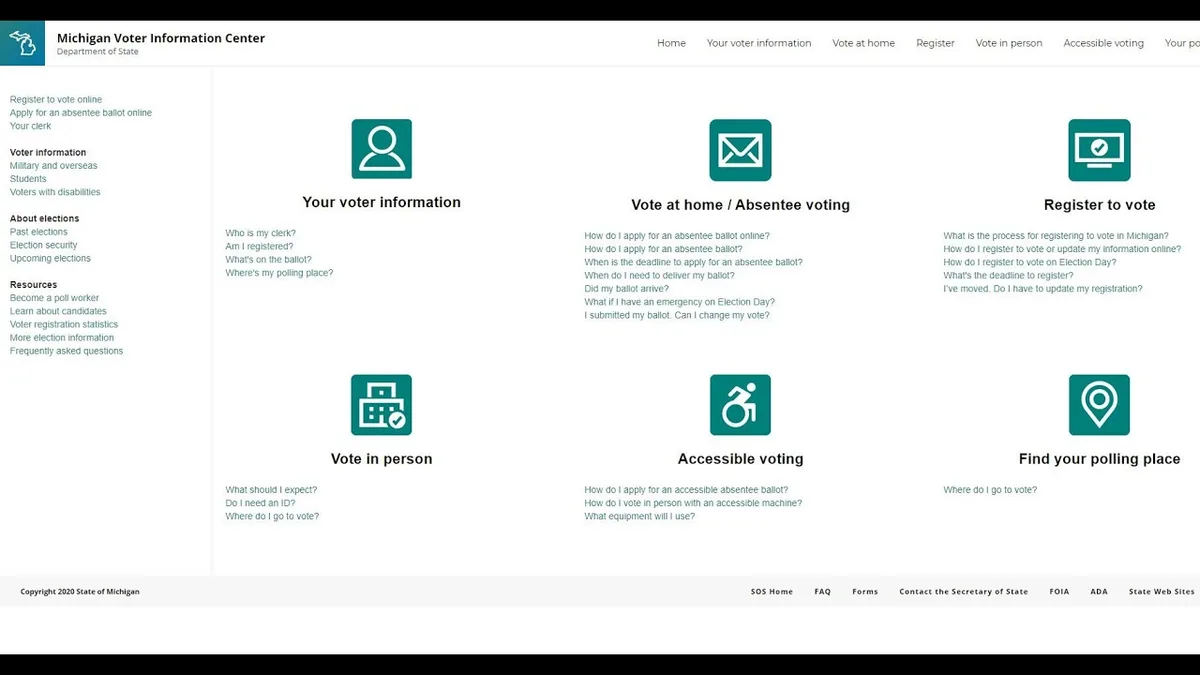Screen dimensions: 1200x675
Task: Click the person icon for voter information
Action: [x=381, y=149]
